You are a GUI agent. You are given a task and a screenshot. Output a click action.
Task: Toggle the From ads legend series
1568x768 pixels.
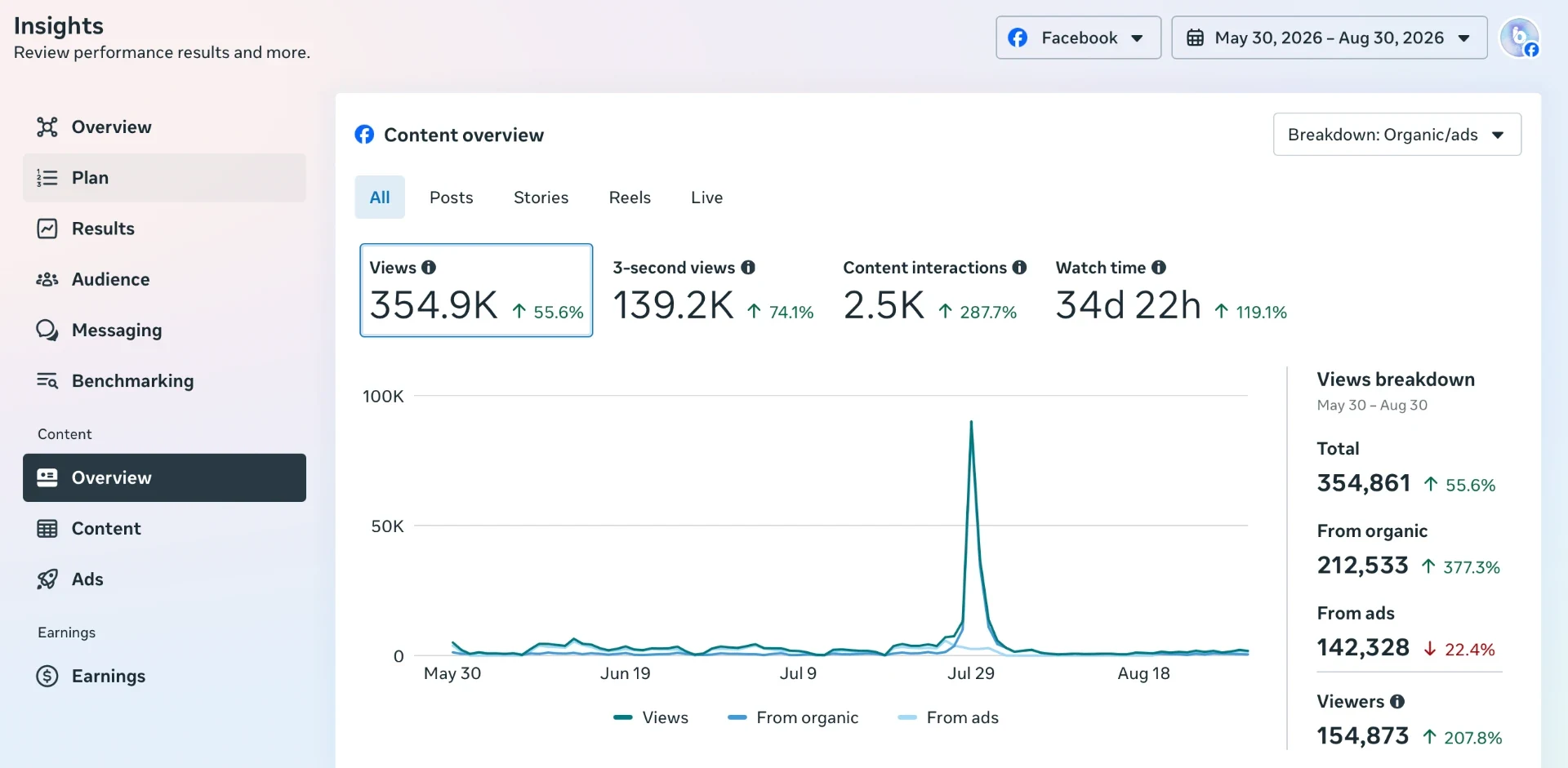click(948, 717)
